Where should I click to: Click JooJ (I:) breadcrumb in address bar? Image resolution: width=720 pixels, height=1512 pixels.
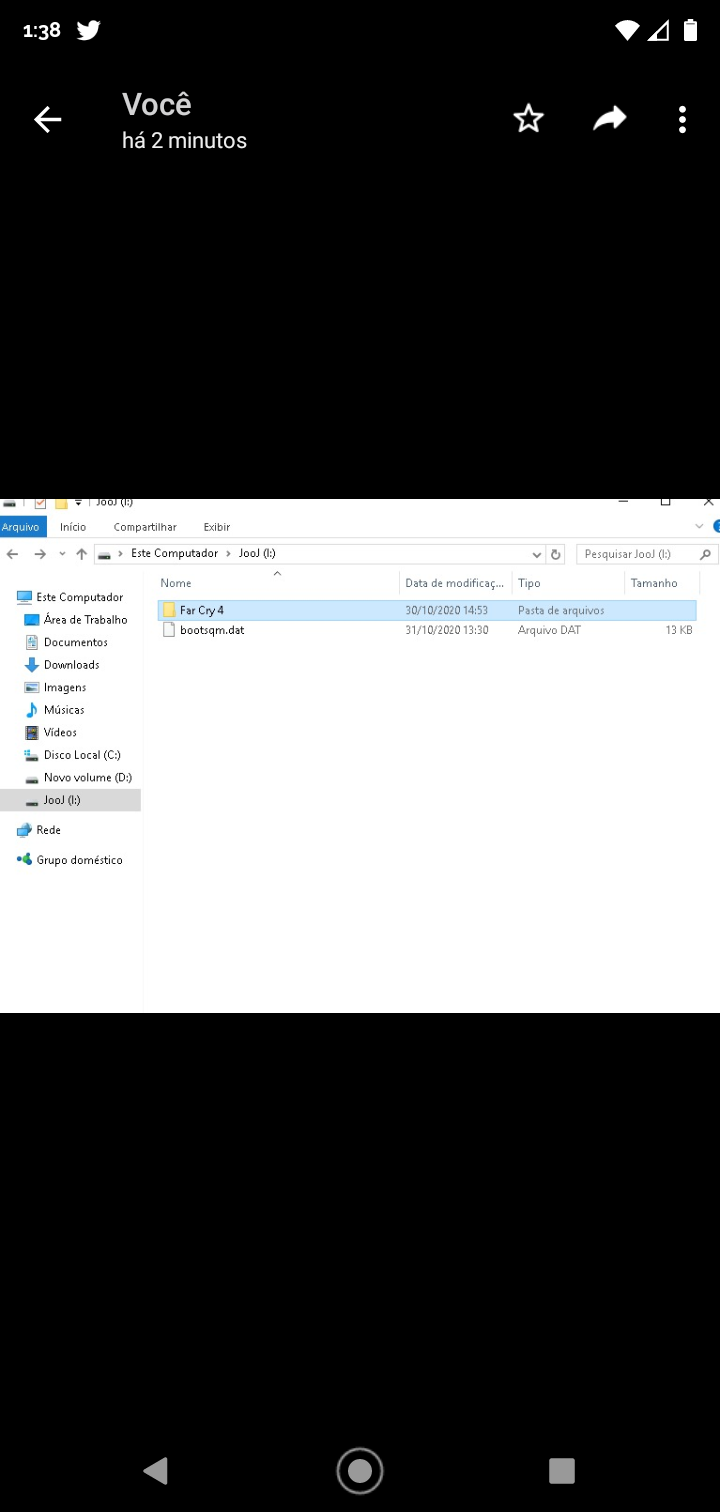tap(257, 553)
